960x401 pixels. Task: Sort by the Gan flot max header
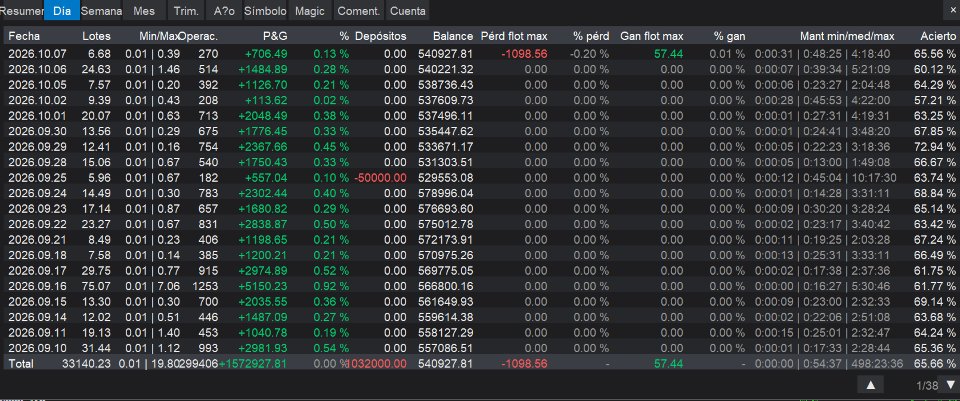(x=651, y=36)
